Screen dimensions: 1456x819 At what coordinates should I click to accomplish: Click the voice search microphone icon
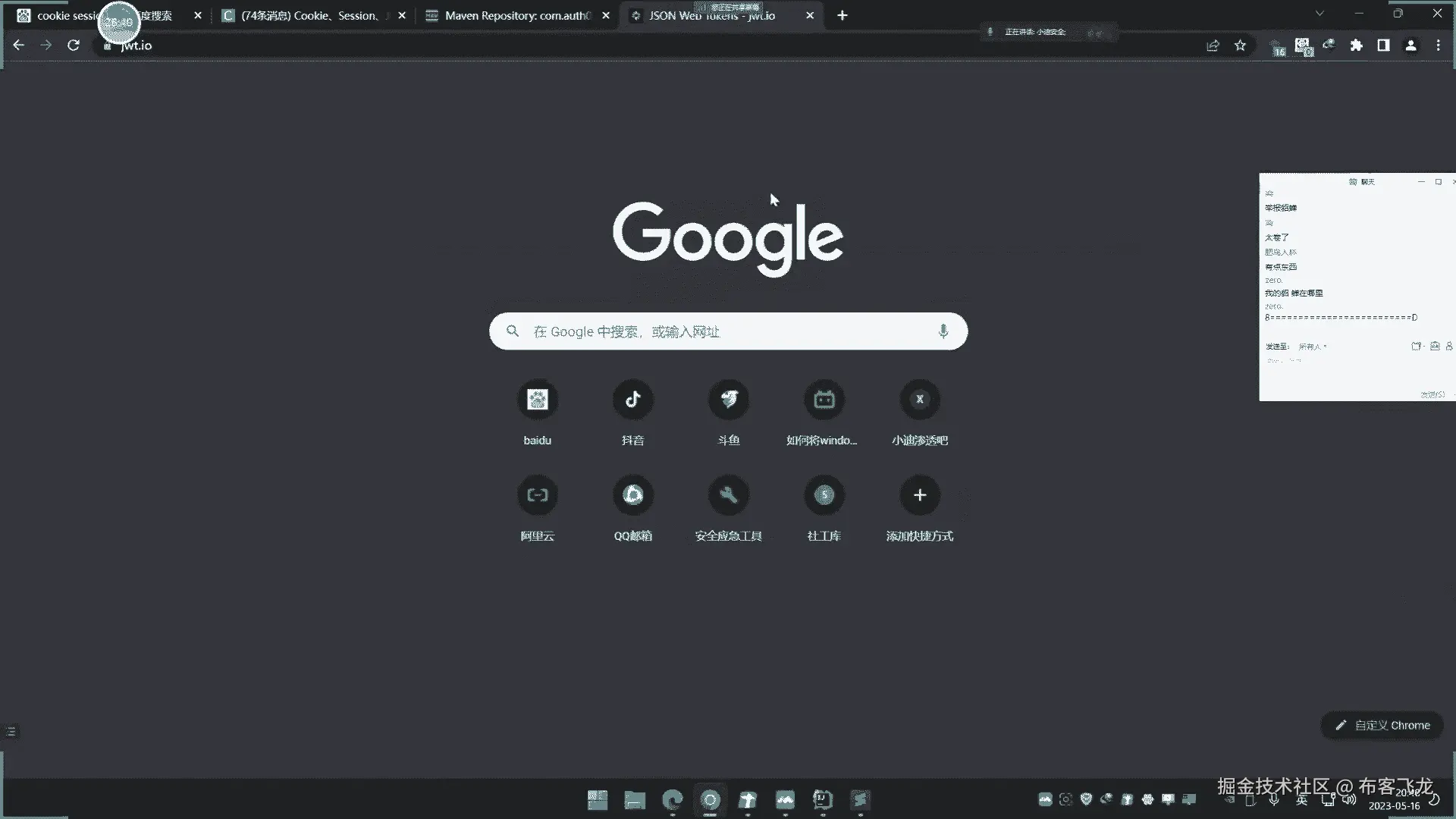[x=943, y=331]
